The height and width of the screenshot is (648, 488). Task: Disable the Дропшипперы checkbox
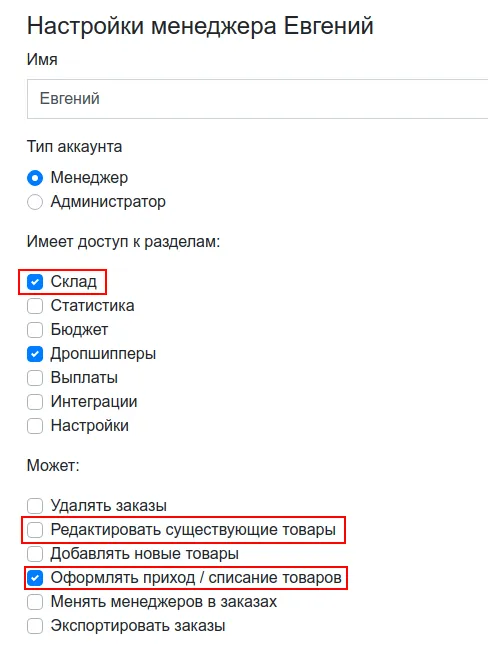35,354
